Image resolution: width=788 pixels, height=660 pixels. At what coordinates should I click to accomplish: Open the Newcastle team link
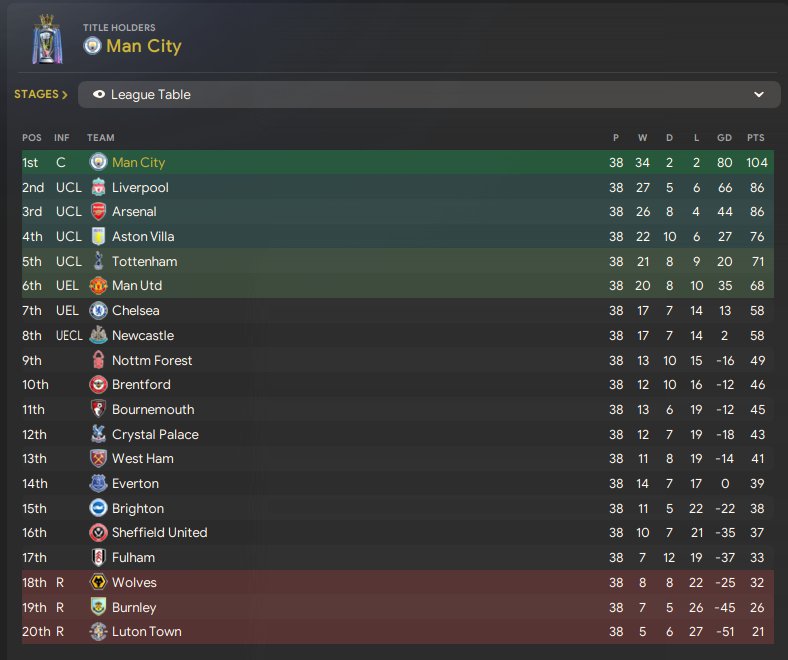pyautogui.click(x=143, y=335)
